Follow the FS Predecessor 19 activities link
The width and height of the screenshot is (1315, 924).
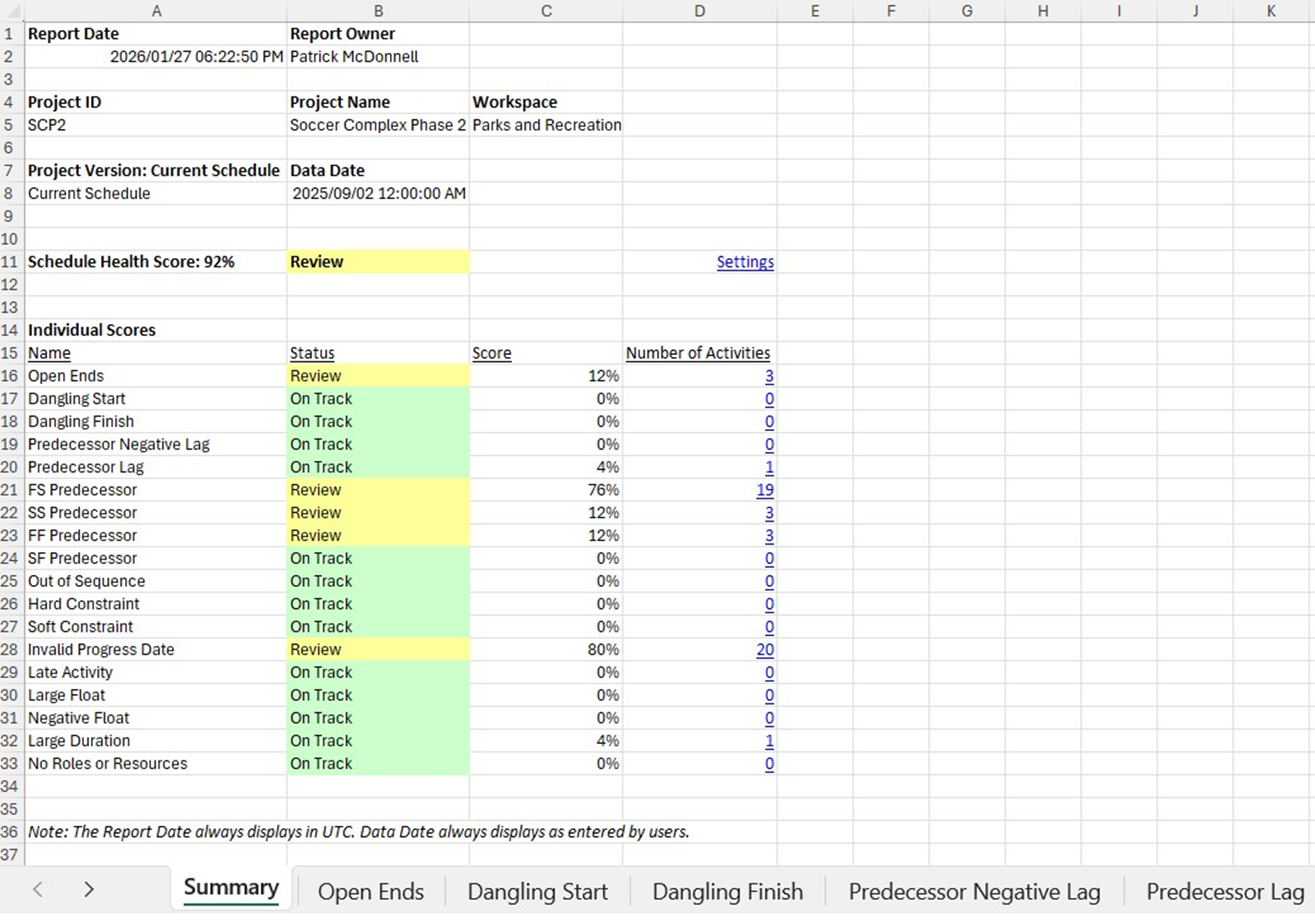764,490
